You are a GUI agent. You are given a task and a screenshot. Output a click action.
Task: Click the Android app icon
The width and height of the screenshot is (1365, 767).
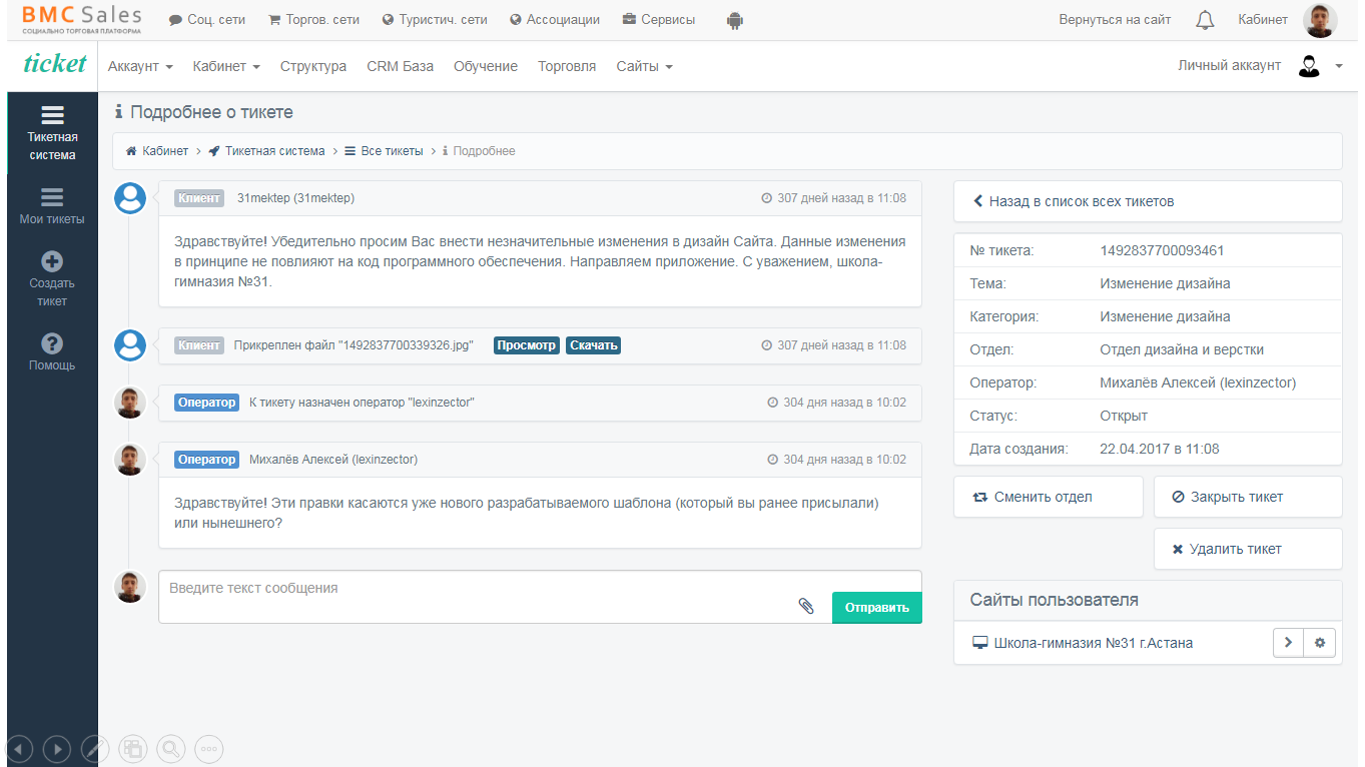[x=735, y=20]
